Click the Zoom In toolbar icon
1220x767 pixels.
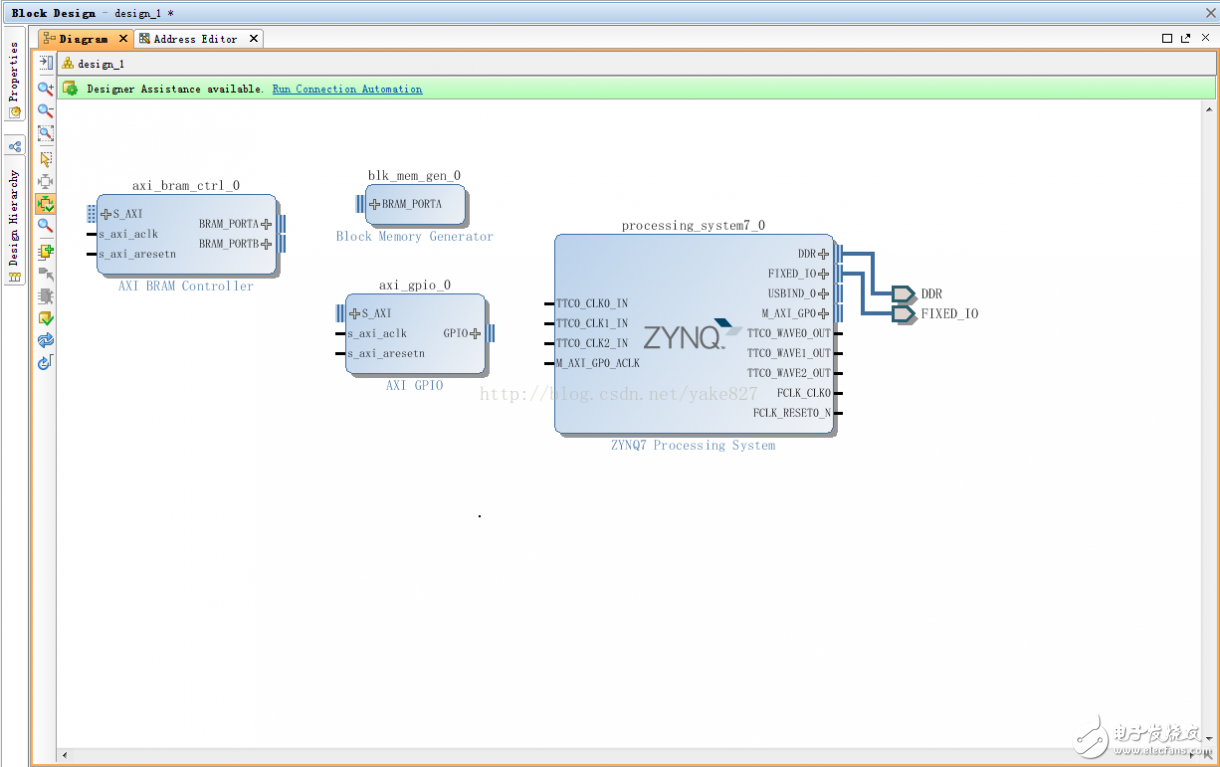[x=45, y=88]
